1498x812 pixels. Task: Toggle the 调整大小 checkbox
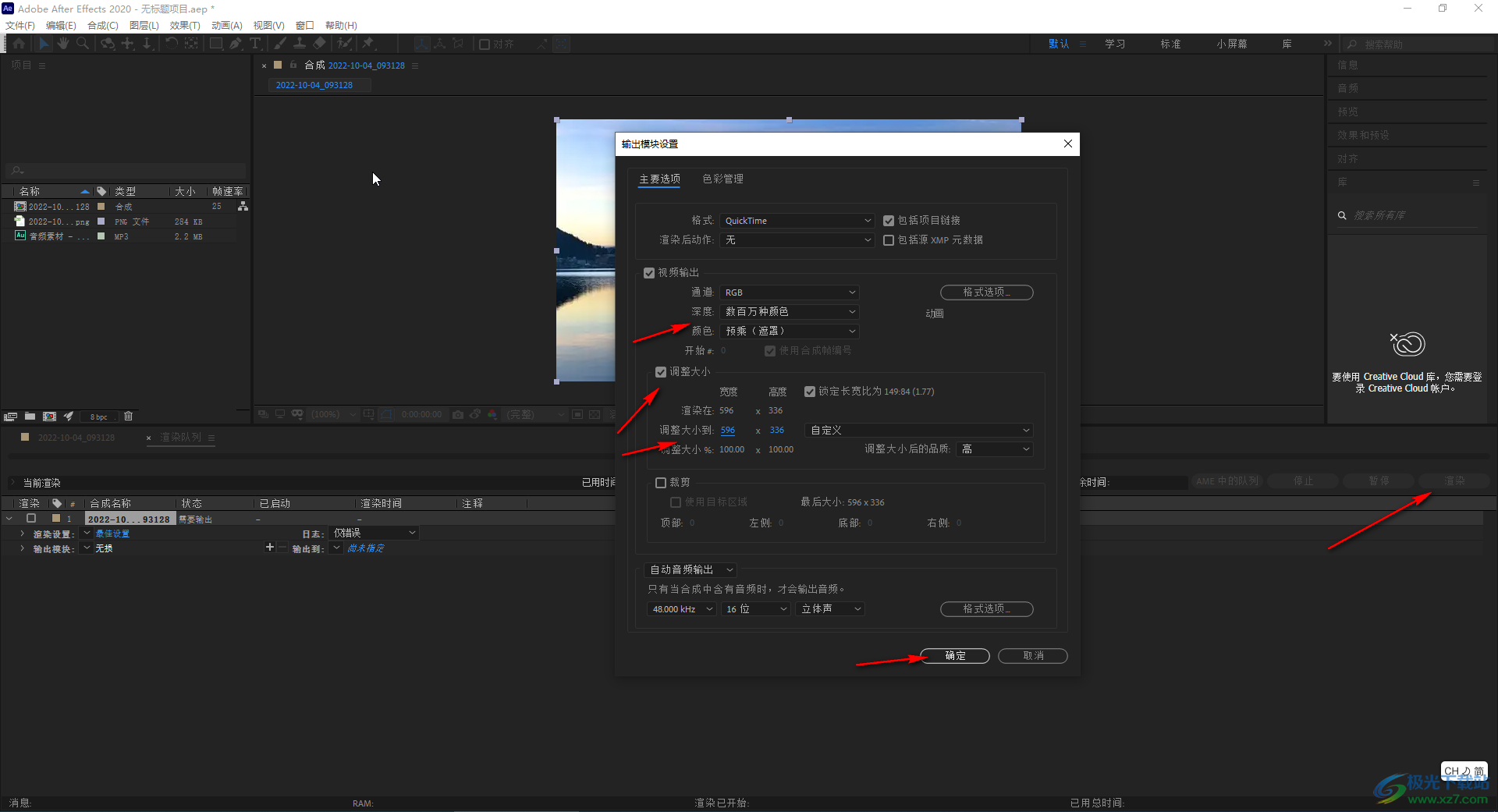[661, 372]
